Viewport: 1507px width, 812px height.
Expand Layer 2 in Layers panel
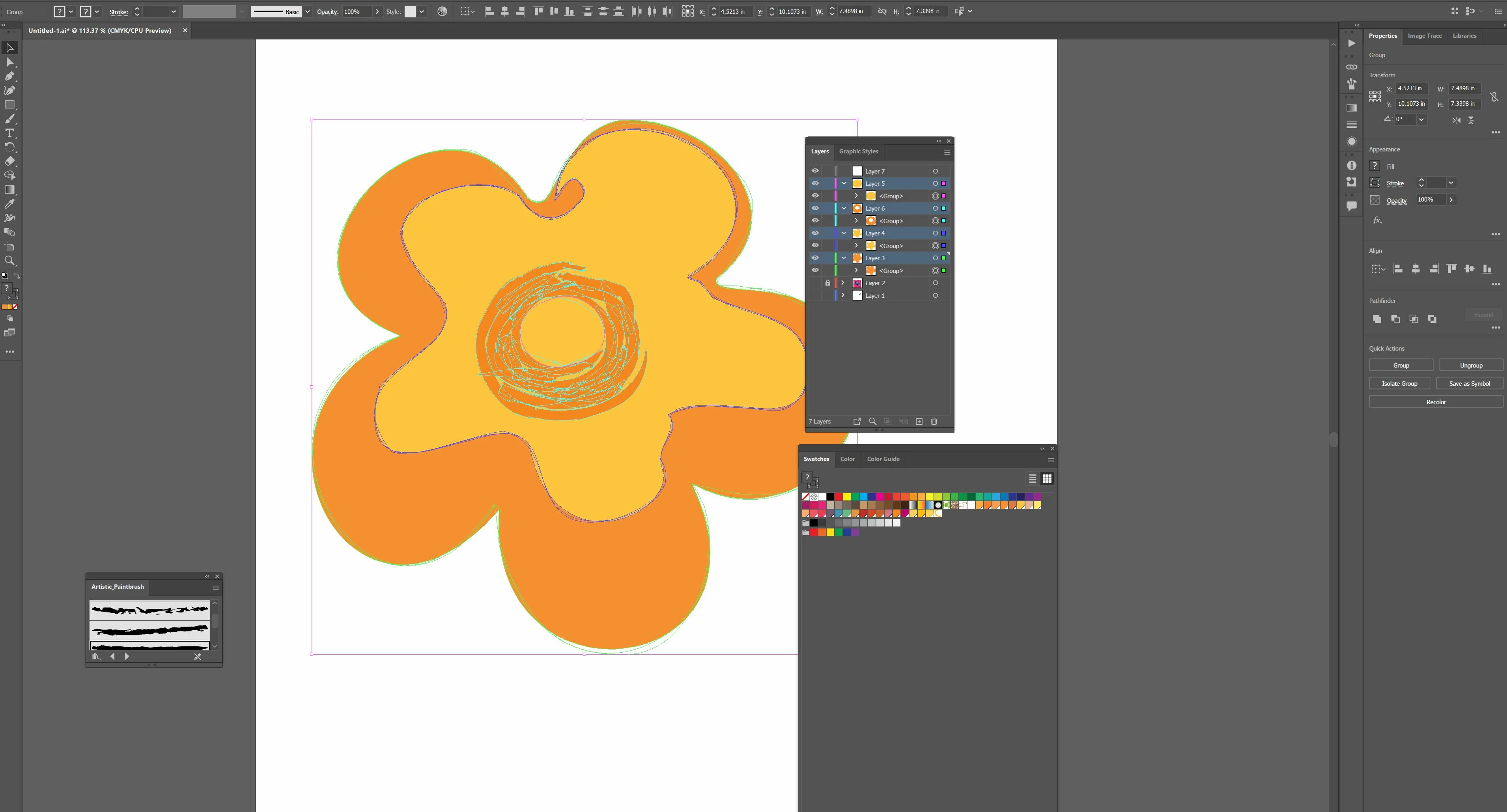[x=842, y=283]
